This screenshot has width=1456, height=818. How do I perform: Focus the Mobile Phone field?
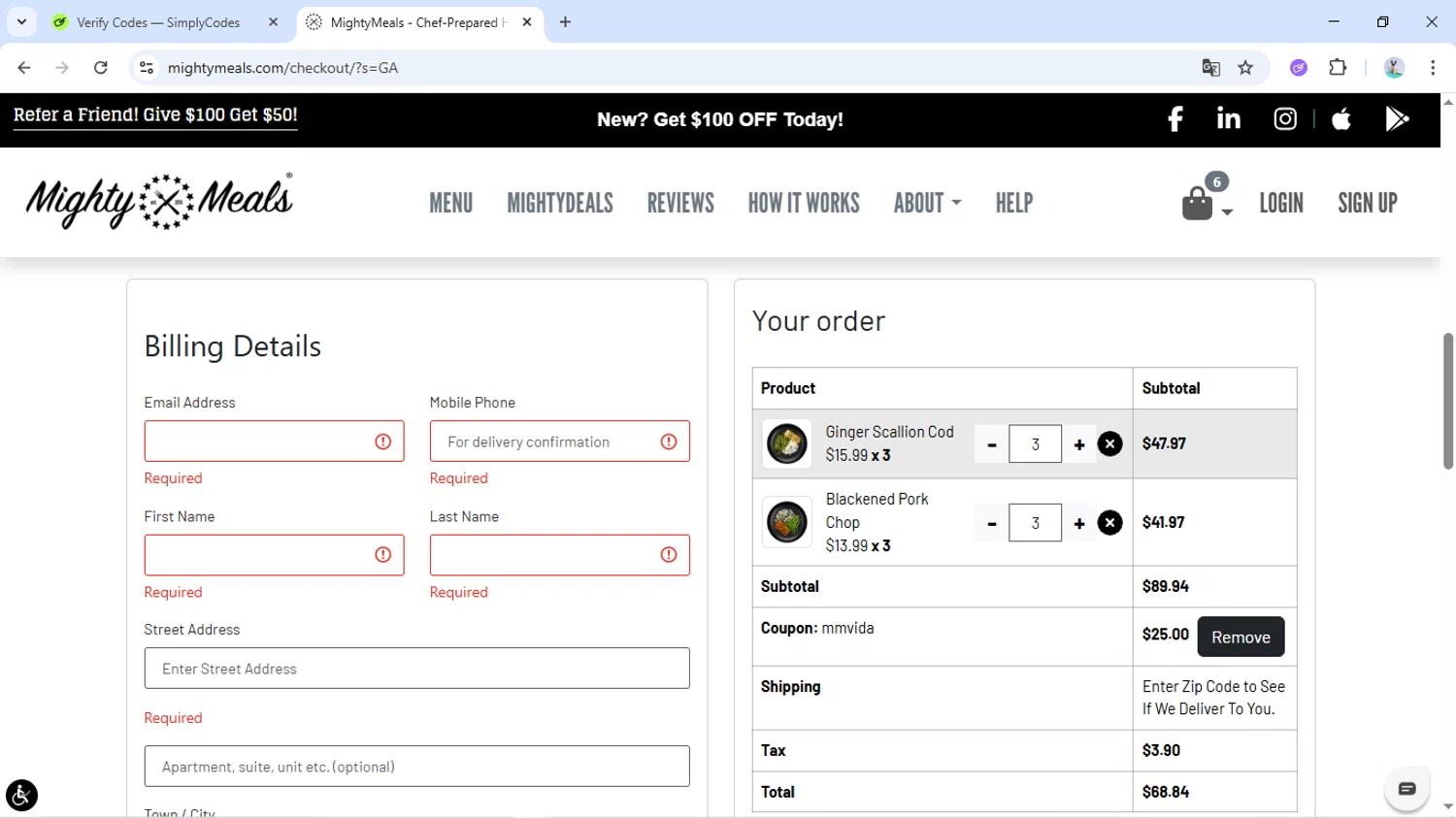[559, 442]
